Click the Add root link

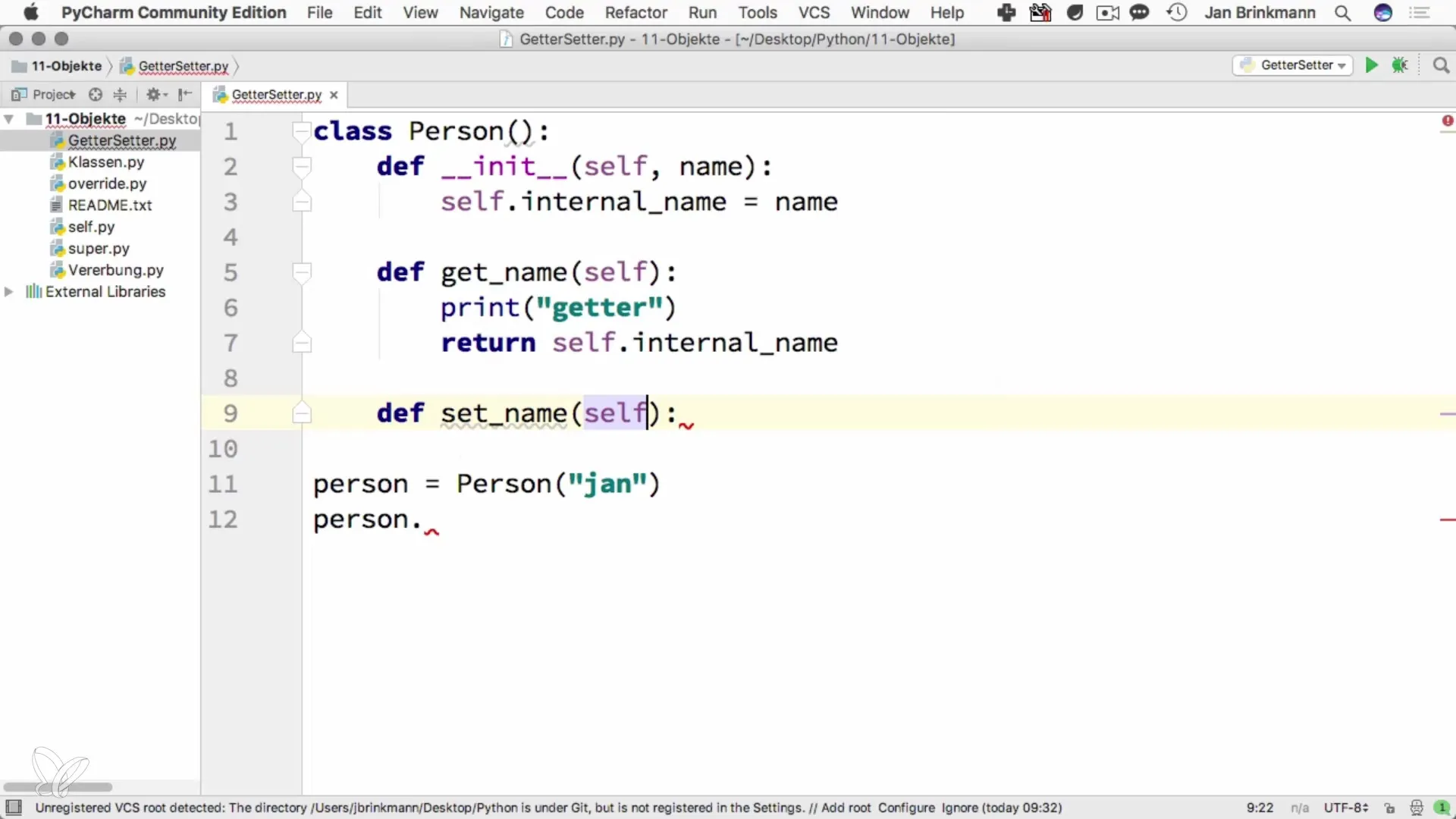click(846, 808)
